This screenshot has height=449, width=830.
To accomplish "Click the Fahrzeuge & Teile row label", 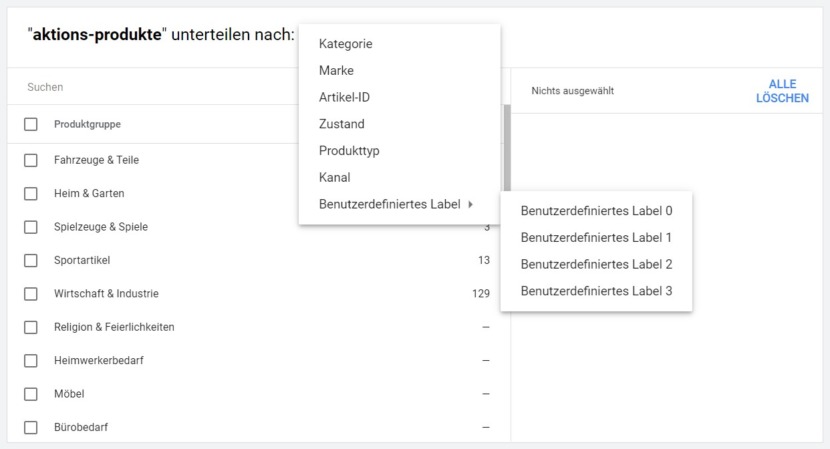I will (96, 160).
